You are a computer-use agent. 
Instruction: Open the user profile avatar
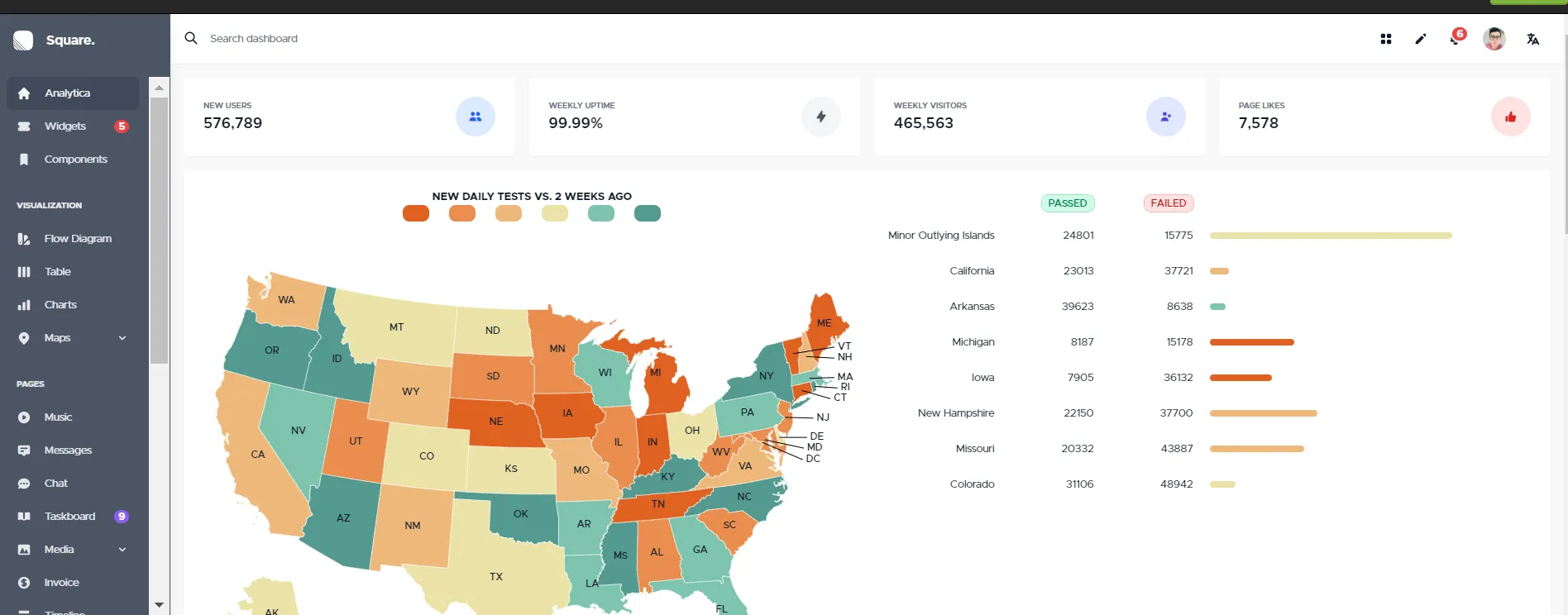1494,39
